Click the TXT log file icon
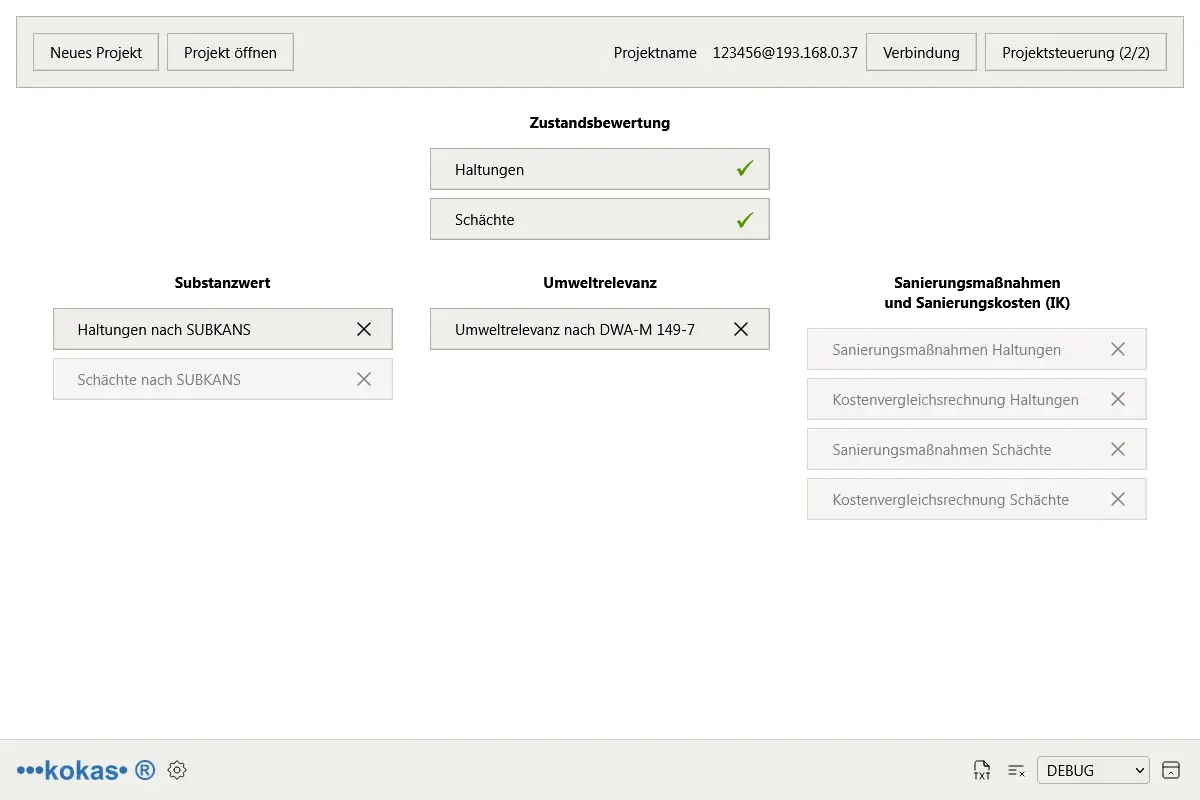This screenshot has height=800, width=1200. 982,770
